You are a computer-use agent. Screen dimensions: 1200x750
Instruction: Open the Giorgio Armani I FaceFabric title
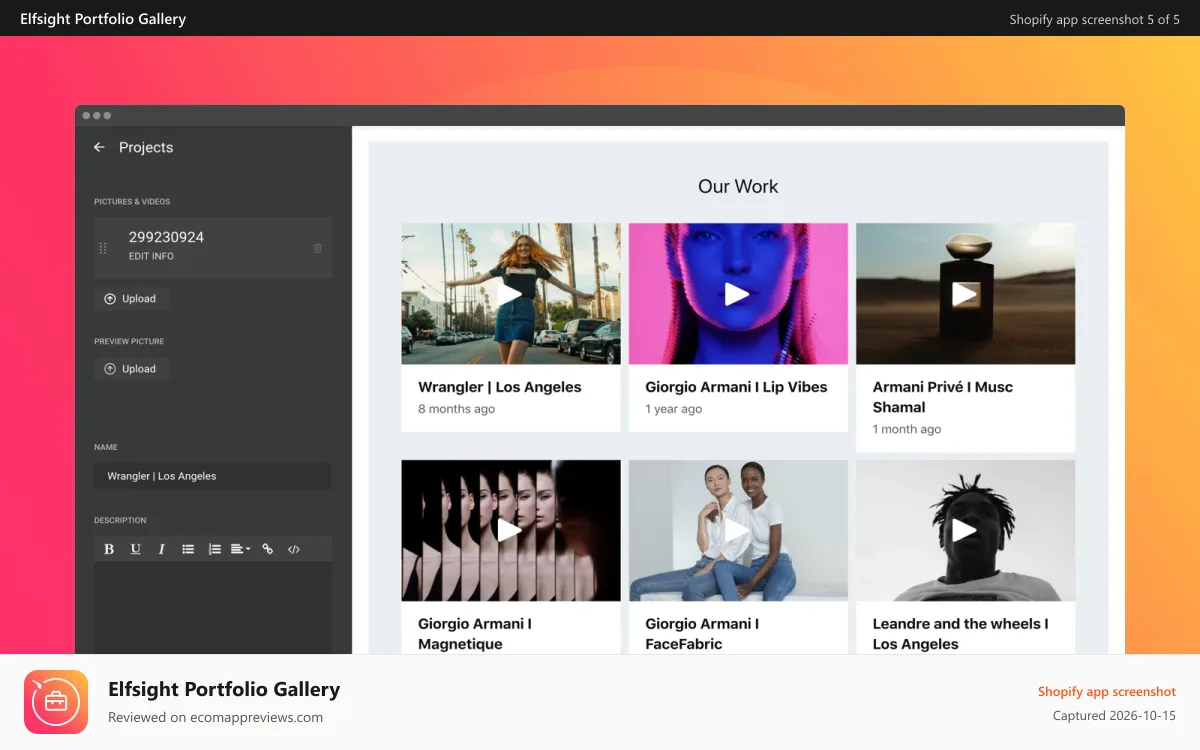(x=702, y=634)
